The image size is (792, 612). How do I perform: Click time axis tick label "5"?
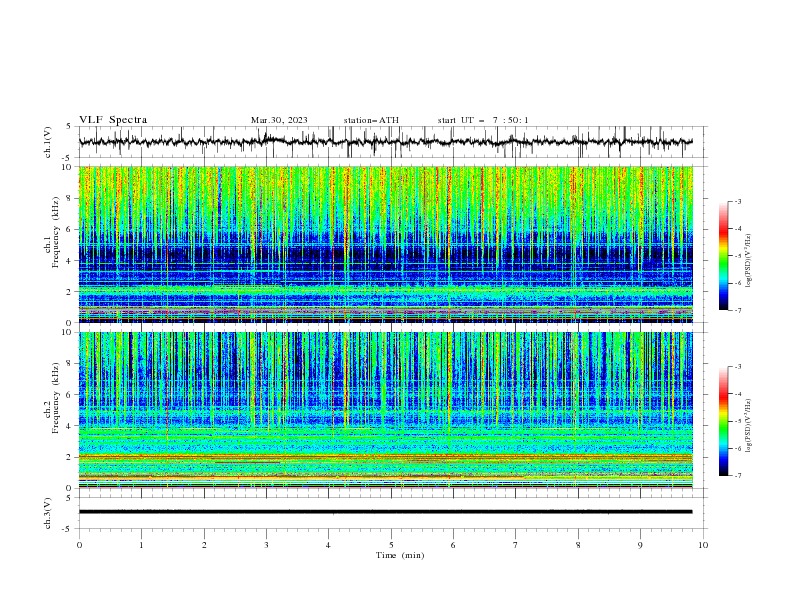[391, 545]
